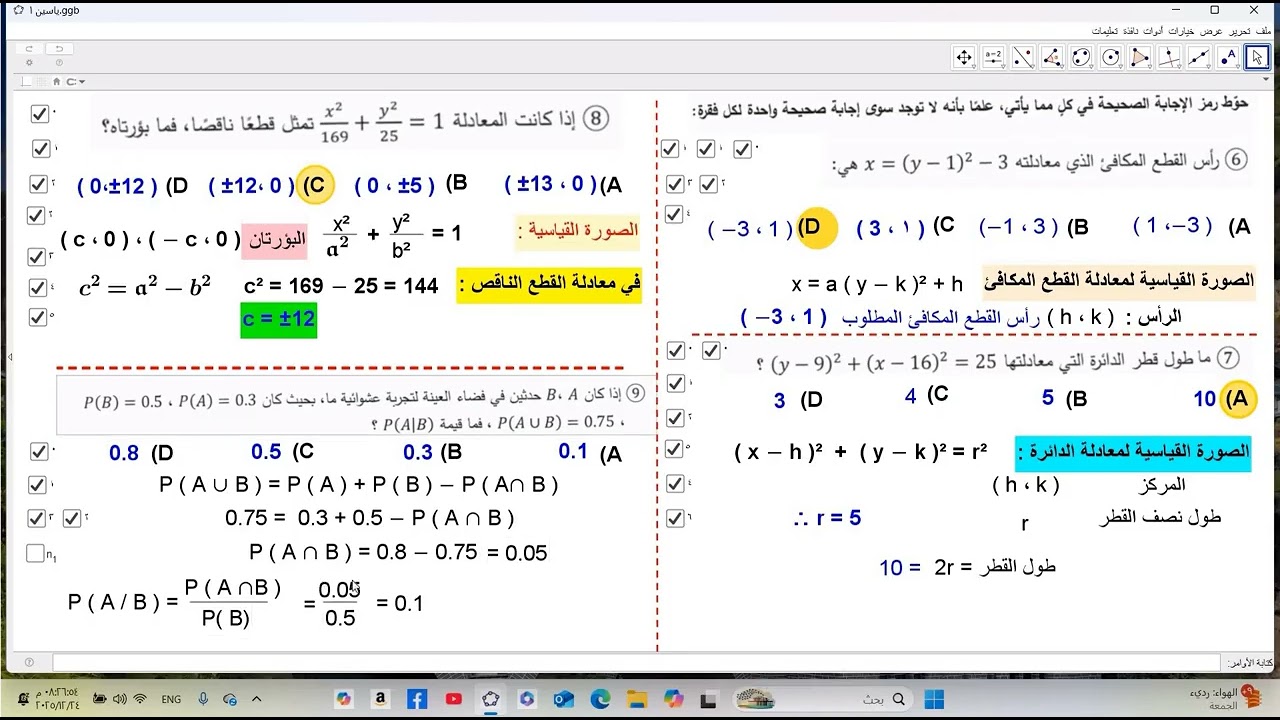Toggle the axes display in style bar
This screenshot has height=720, width=1280.
click(x=26, y=81)
